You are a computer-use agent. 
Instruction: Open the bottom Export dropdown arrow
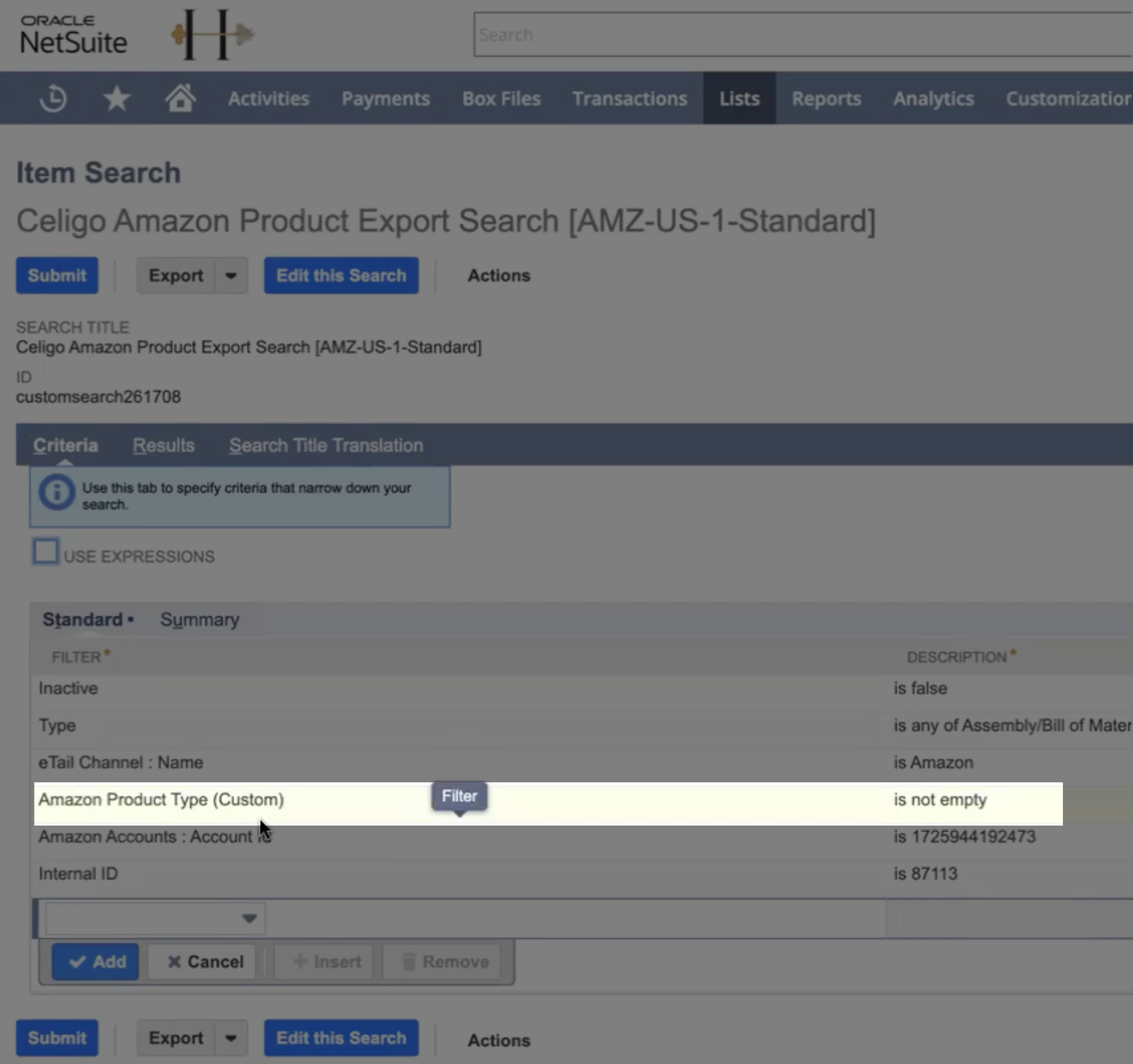[231, 1038]
